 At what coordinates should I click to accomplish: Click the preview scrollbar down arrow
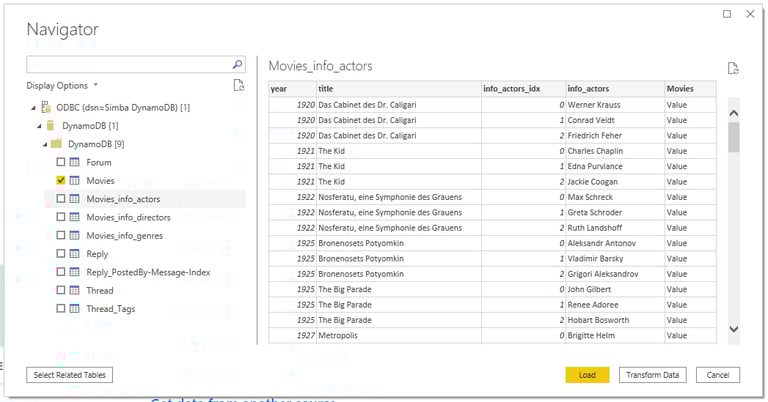point(733,328)
